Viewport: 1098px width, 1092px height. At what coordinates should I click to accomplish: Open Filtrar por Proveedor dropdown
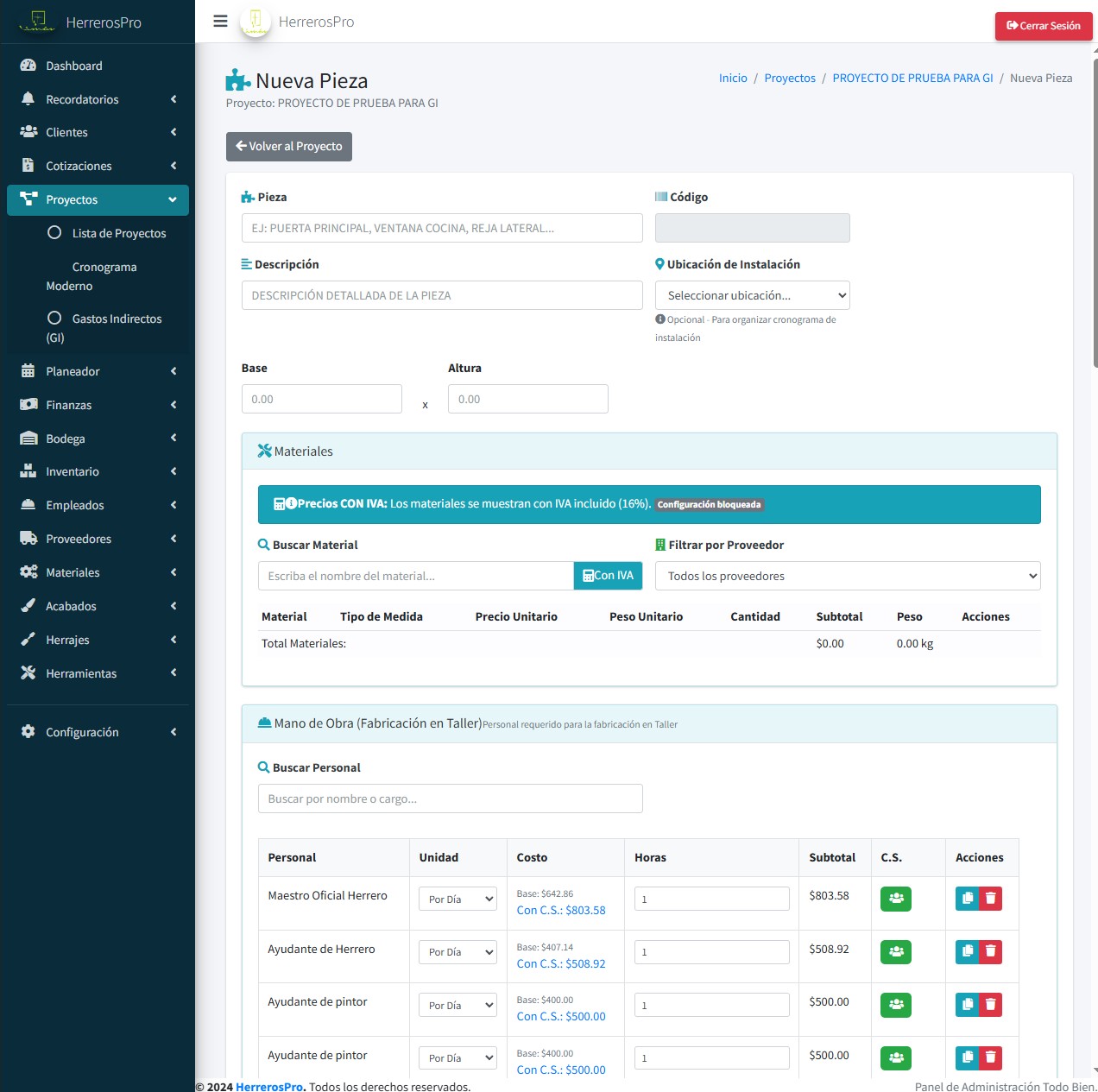(847, 576)
